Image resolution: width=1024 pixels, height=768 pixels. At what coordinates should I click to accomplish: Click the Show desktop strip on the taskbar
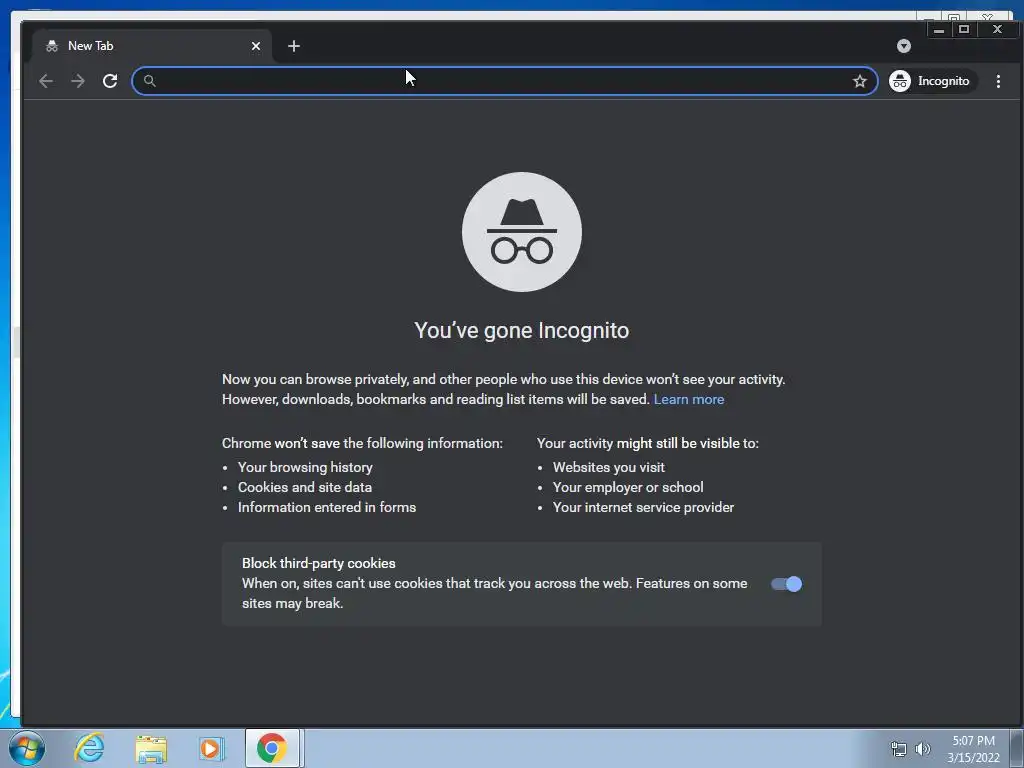pyautogui.click(x=1017, y=748)
